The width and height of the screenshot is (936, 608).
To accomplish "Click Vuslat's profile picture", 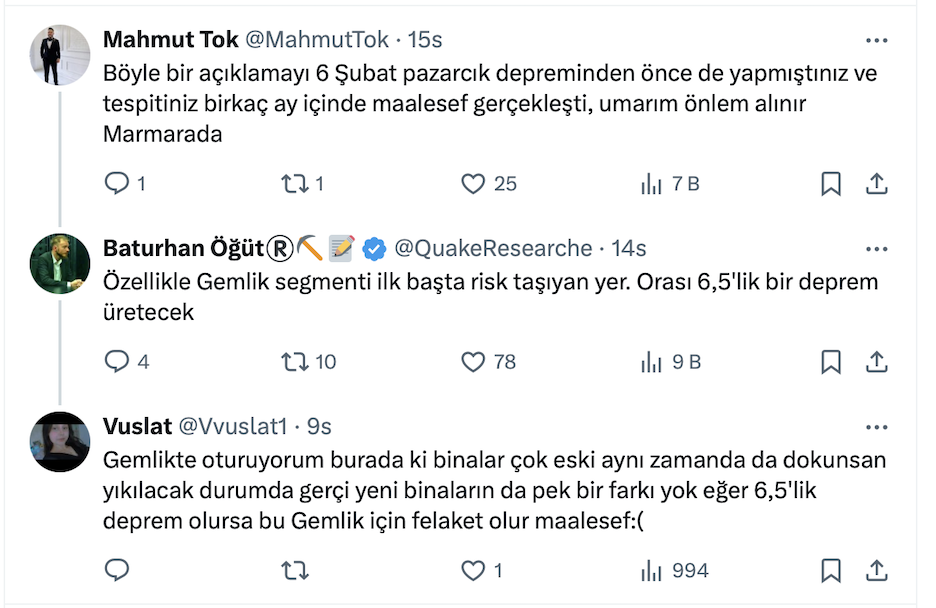I will click(x=60, y=441).
